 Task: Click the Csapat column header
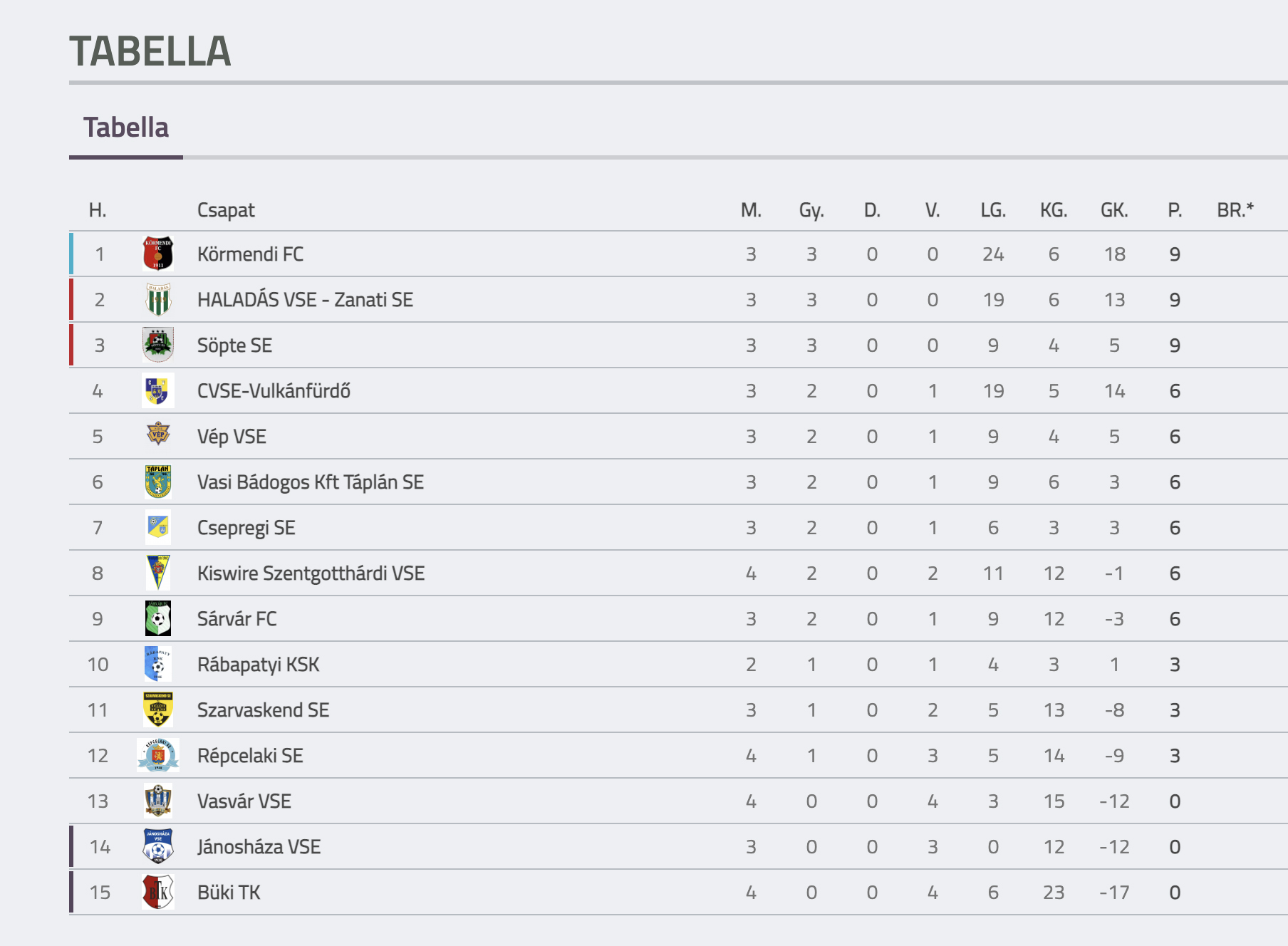click(x=226, y=210)
